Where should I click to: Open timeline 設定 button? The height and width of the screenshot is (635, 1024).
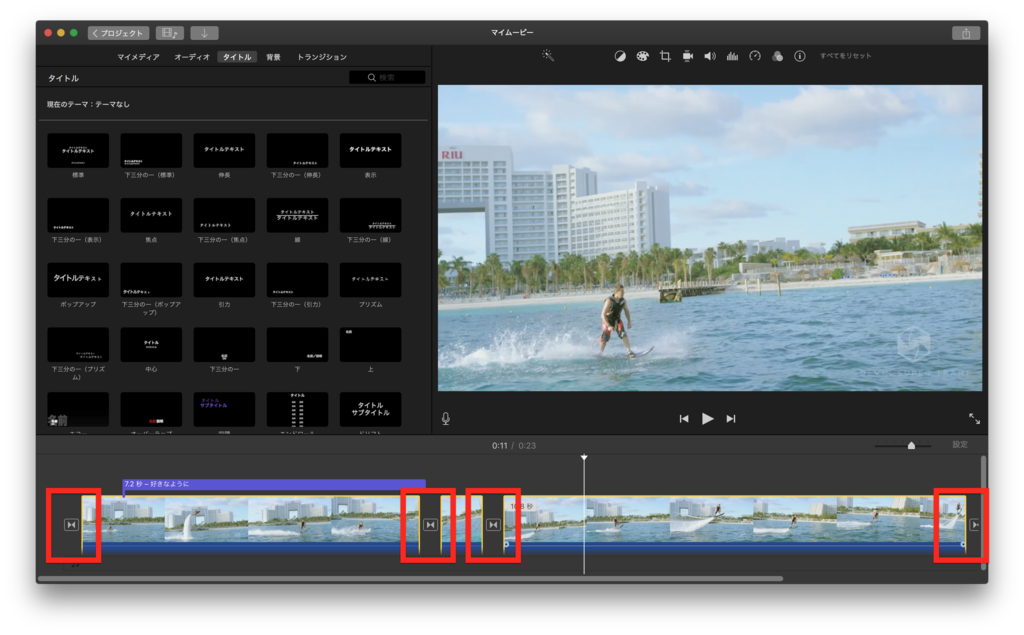[x=959, y=445]
